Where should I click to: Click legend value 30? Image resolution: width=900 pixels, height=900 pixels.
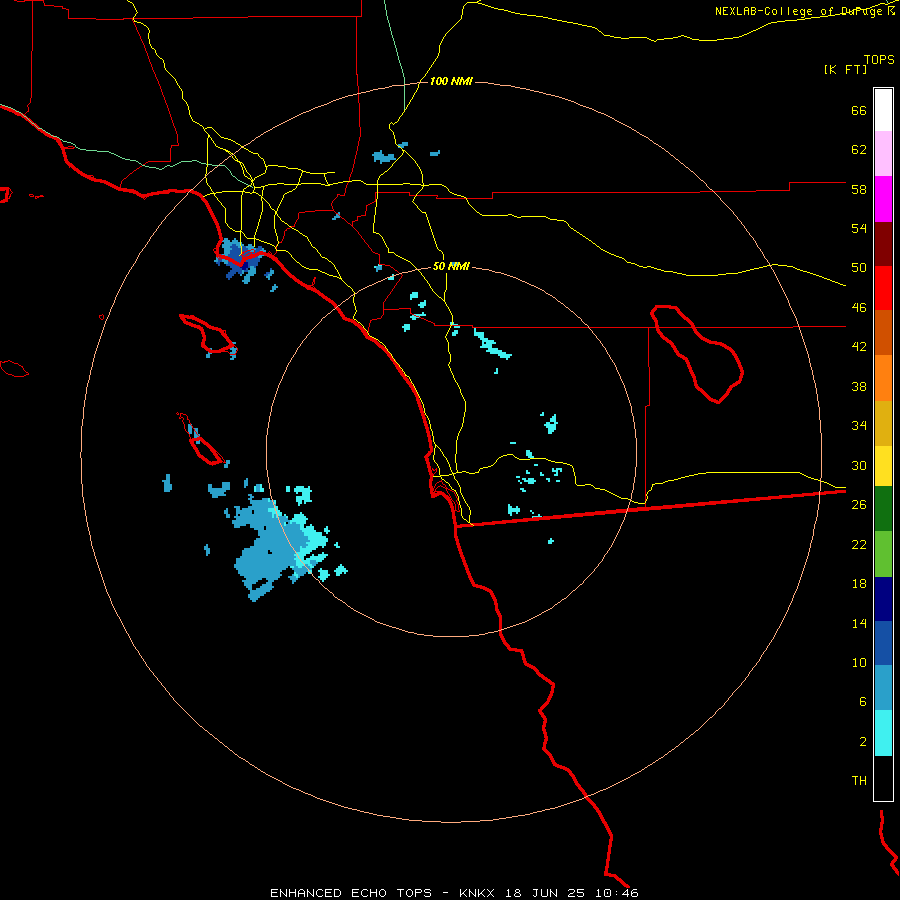pyautogui.click(x=859, y=465)
